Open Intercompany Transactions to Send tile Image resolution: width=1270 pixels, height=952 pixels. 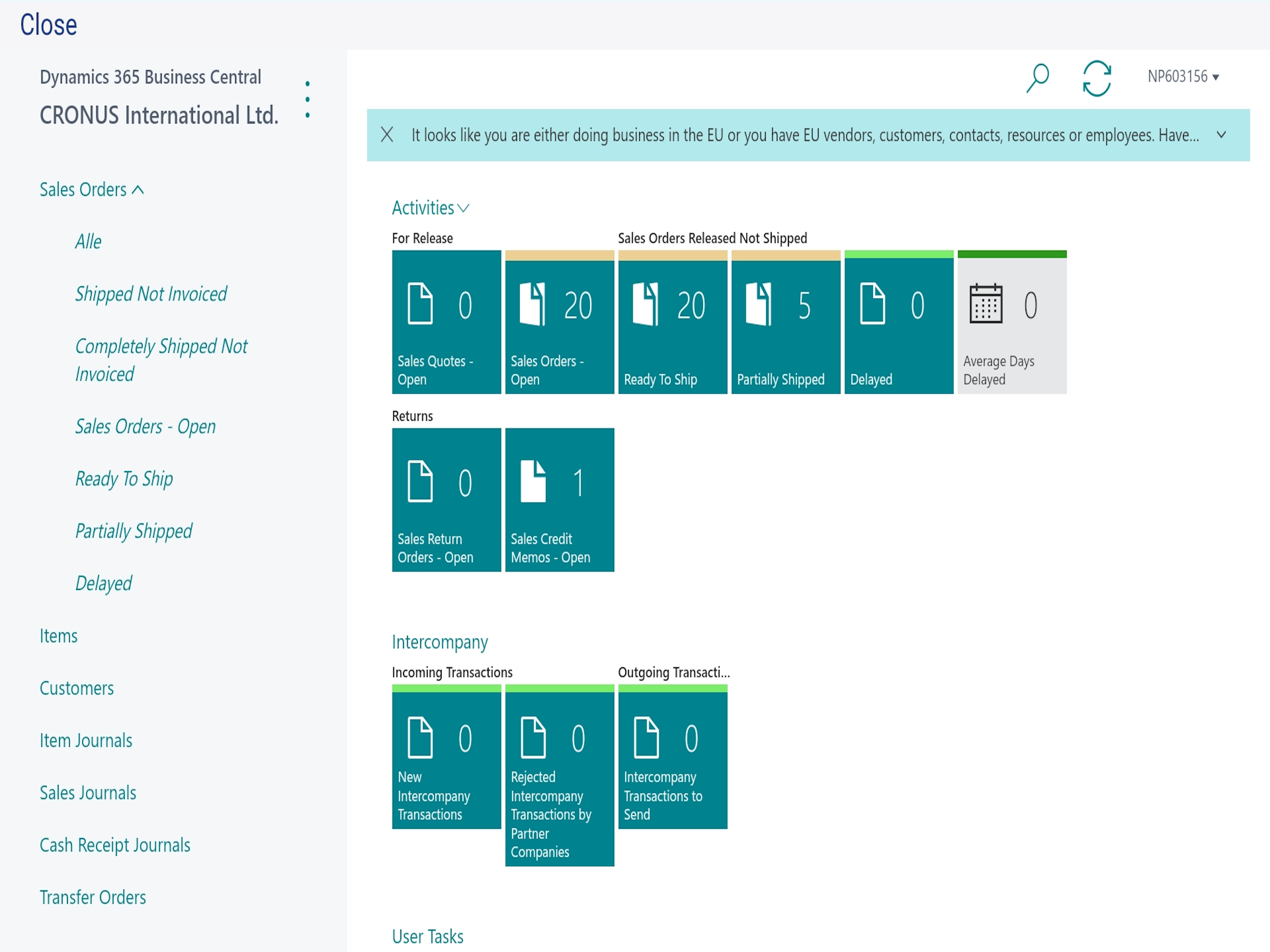(x=672, y=757)
